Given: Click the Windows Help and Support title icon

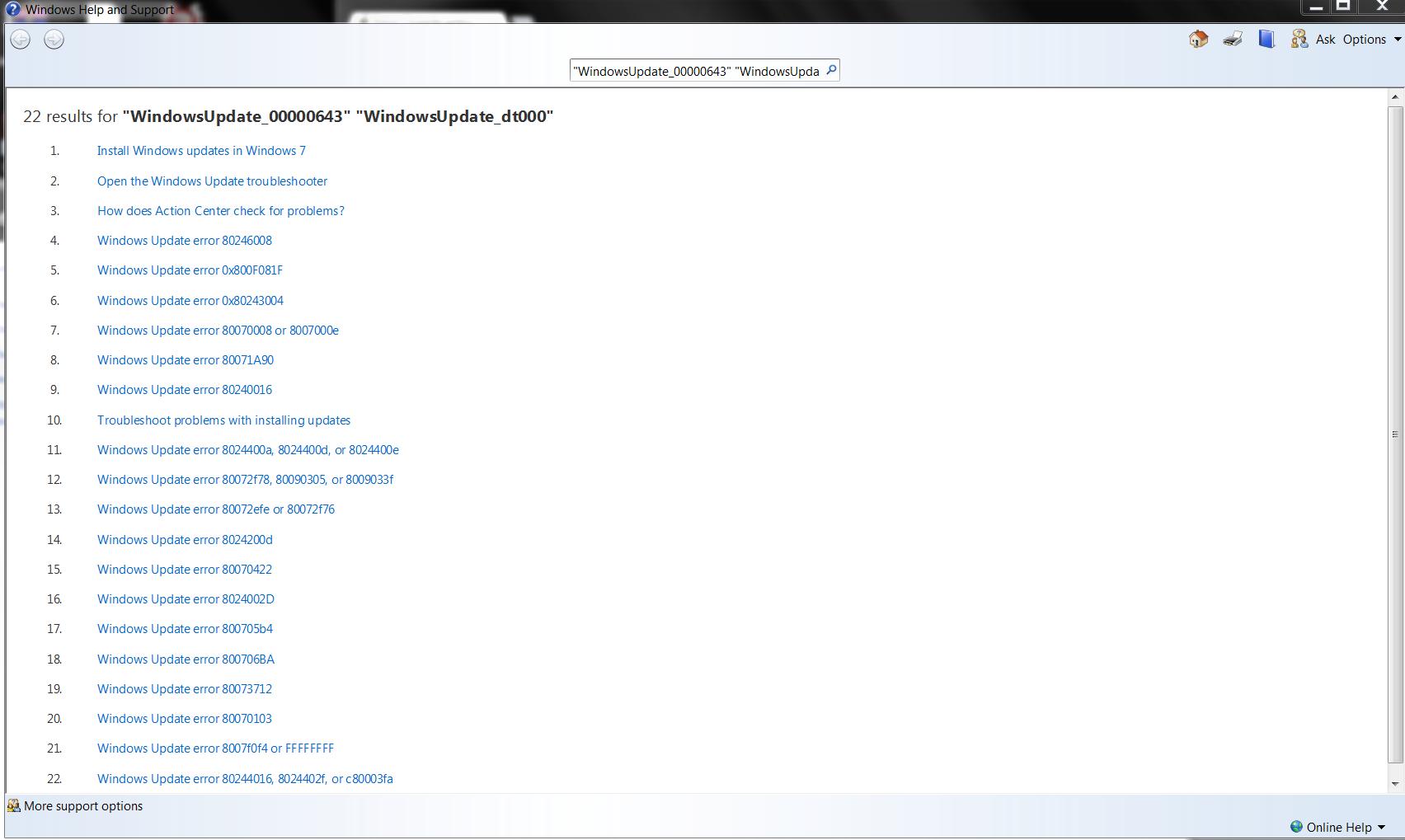Looking at the screenshot, I should tap(12, 9).
